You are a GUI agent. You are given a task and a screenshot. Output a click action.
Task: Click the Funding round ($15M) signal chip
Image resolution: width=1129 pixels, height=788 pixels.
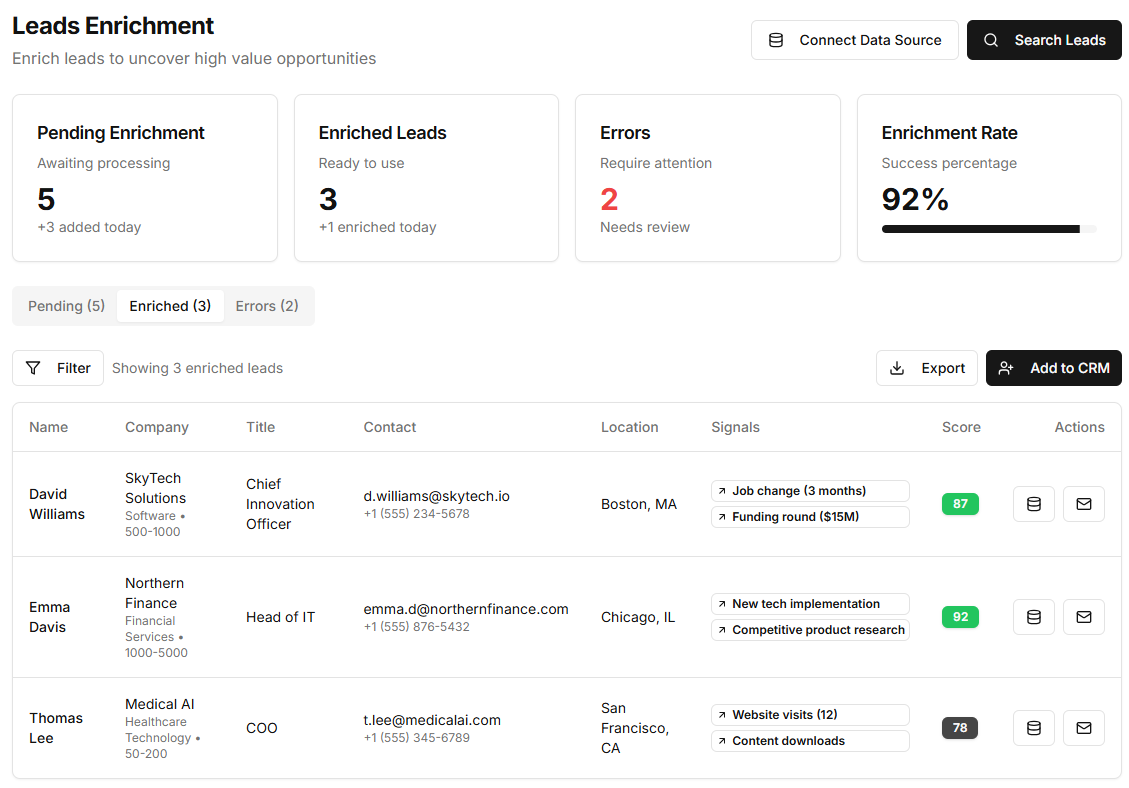810,517
